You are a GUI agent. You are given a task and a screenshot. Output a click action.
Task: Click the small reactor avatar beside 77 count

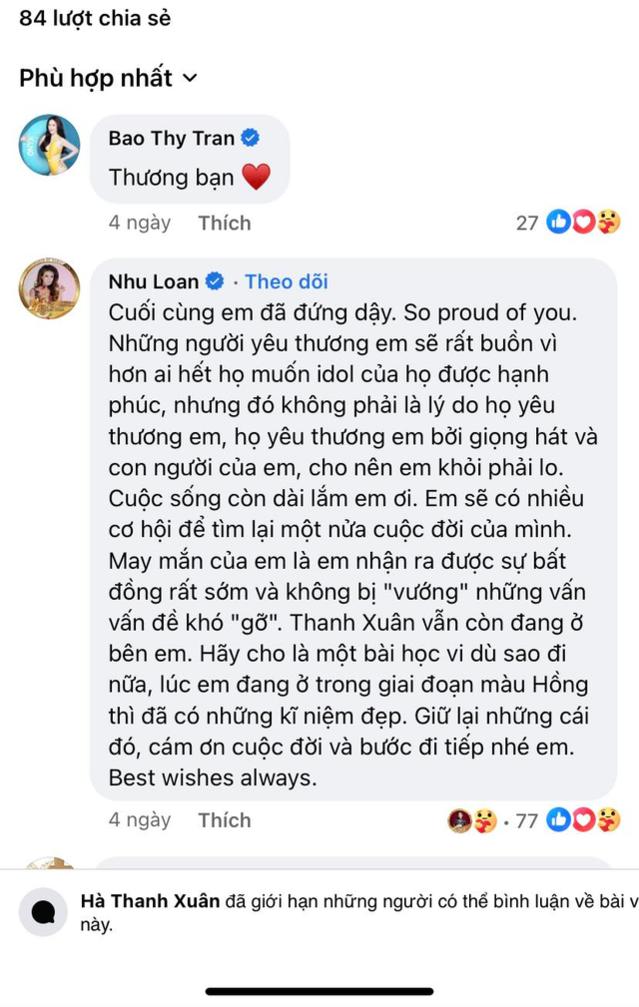tap(459, 820)
